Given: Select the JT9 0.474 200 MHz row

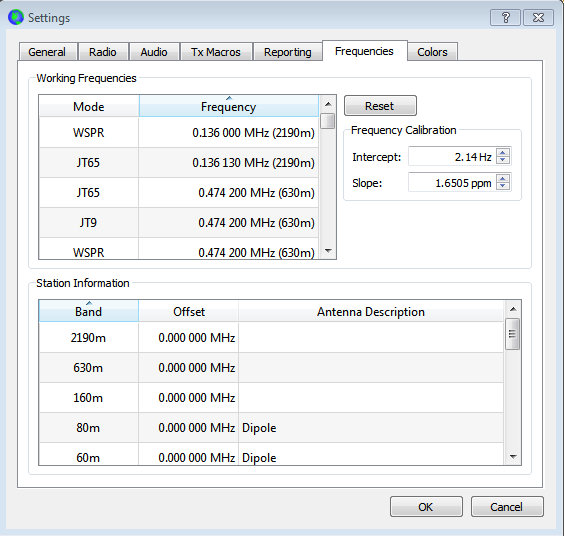Looking at the screenshot, I should pyautogui.click(x=178, y=223).
